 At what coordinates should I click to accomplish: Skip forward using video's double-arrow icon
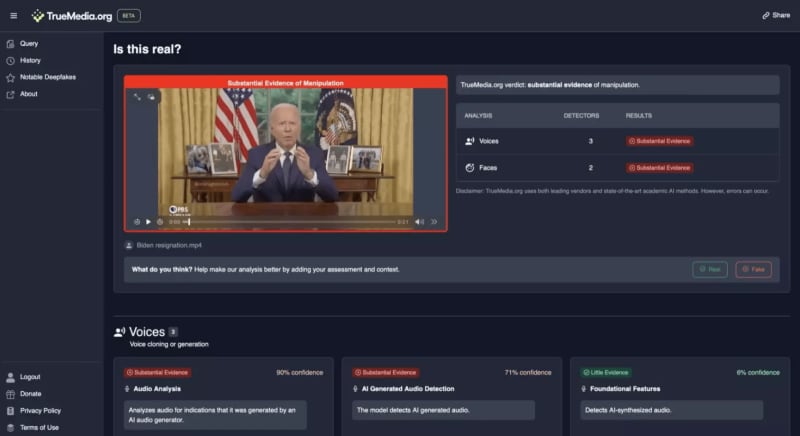point(435,222)
